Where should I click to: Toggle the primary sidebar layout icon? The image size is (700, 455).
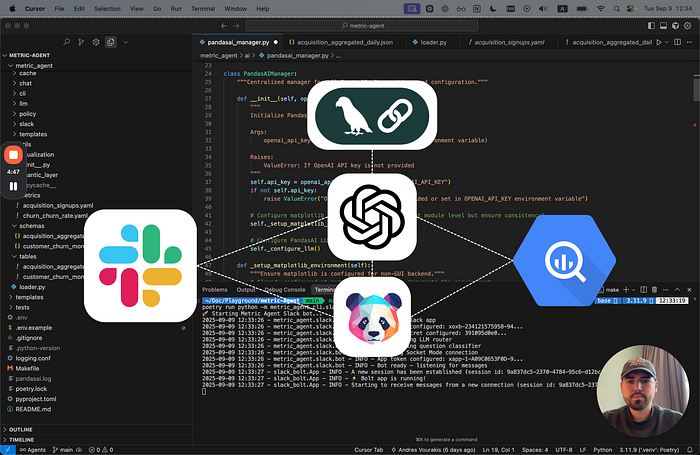(651, 26)
